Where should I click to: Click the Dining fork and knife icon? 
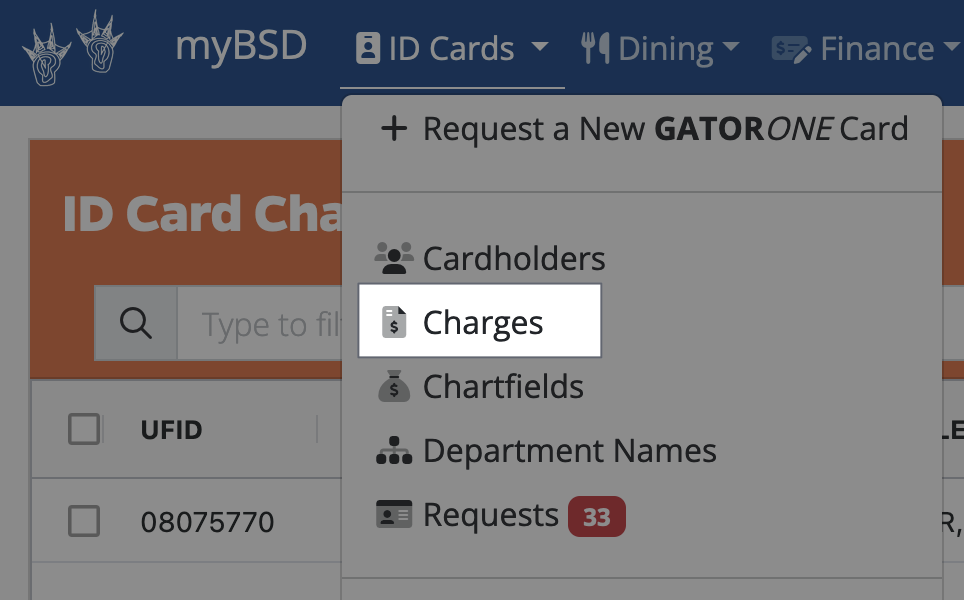click(x=595, y=48)
